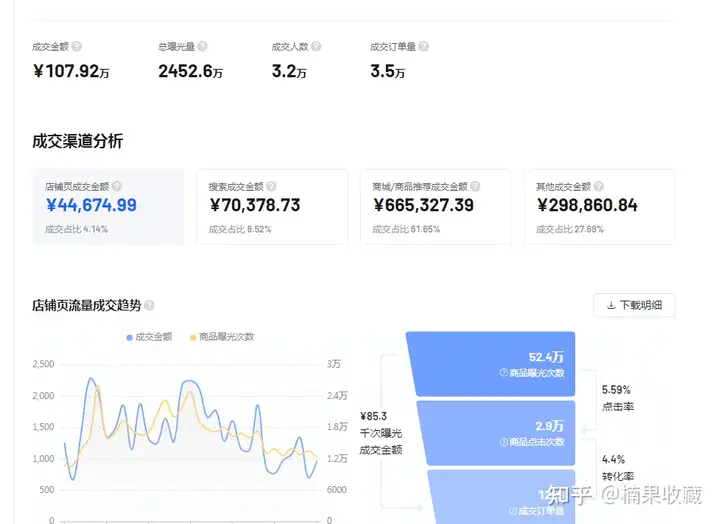
Task: Click help icon beside 成交人数
Action: 316,46
